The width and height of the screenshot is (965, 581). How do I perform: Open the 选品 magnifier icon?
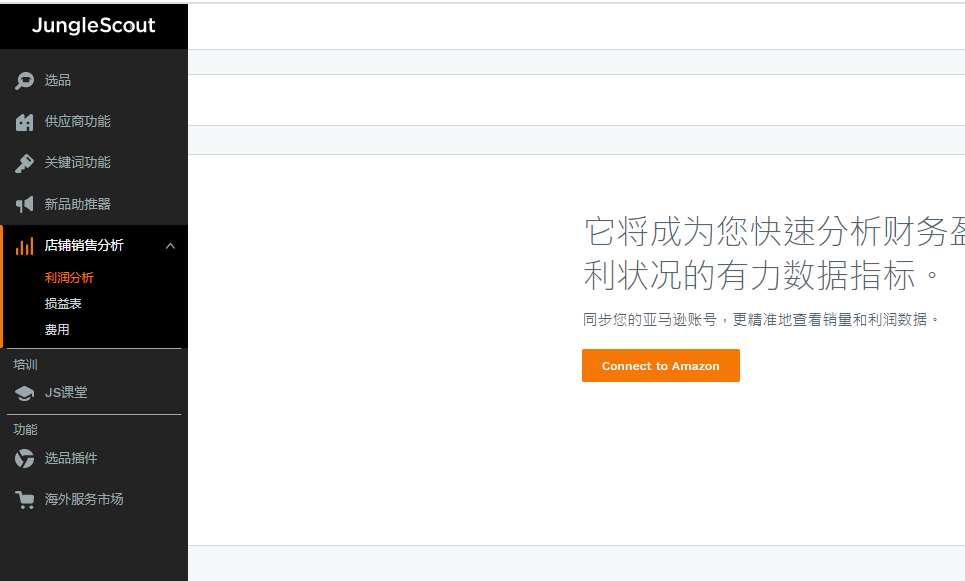click(25, 81)
